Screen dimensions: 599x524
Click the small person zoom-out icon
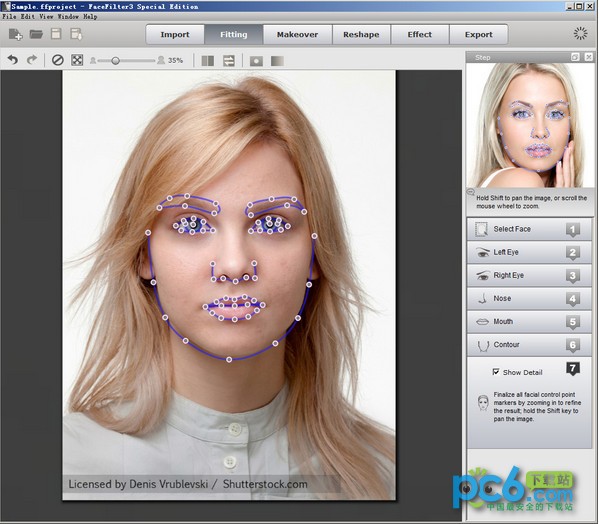tap(92, 60)
